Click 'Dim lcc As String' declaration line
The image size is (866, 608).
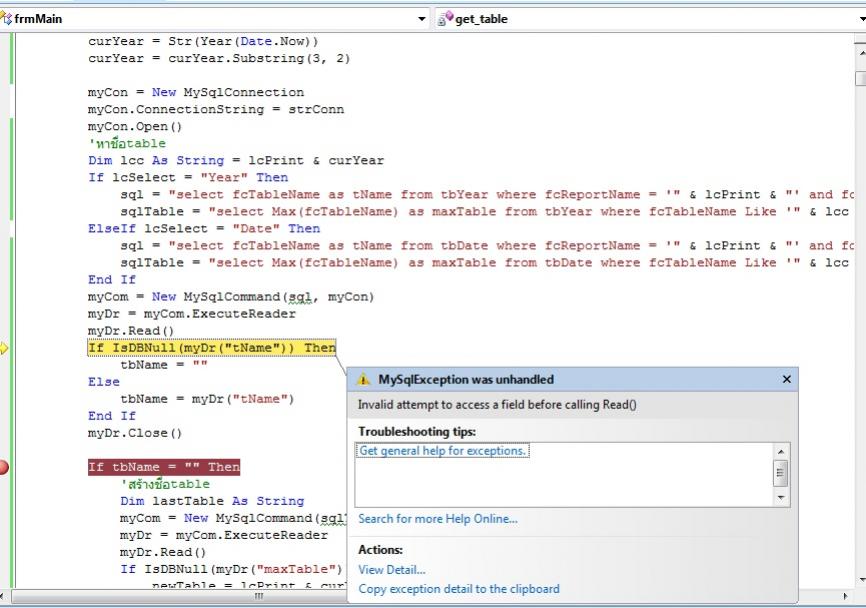pyautogui.click(x=236, y=160)
